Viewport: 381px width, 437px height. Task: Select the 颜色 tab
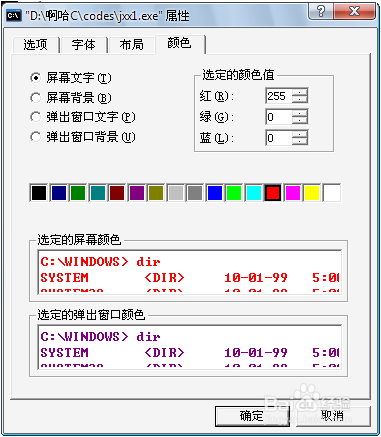[179, 43]
